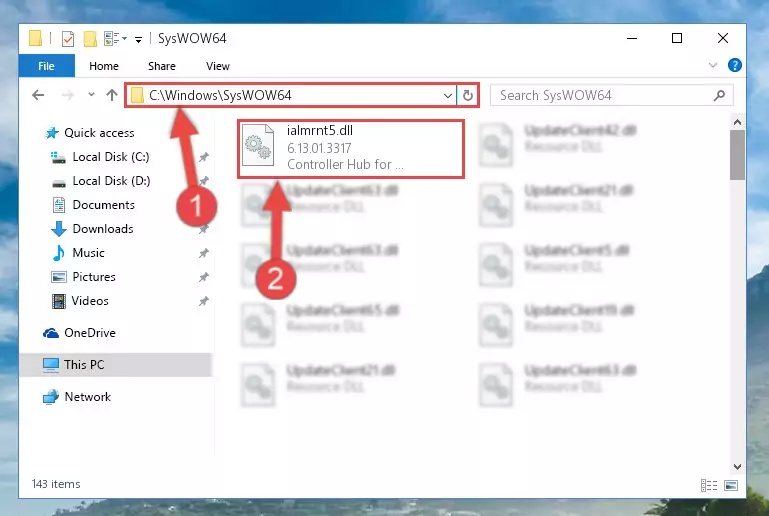Image resolution: width=769 pixels, height=516 pixels.
Task: Expand the ribbon with the chevron
Action: click(713, 65)
